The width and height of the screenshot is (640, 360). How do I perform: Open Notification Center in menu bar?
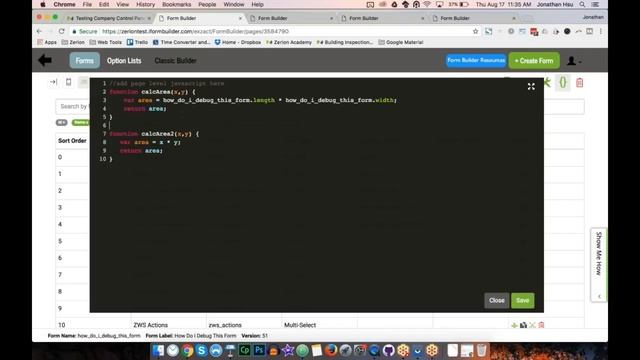click(595, 4)
